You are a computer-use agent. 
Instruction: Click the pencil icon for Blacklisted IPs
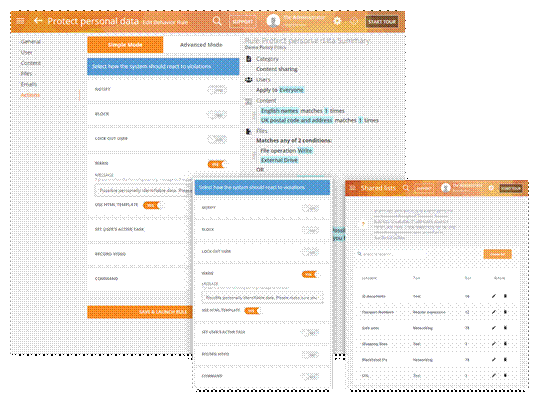point(494,359)
